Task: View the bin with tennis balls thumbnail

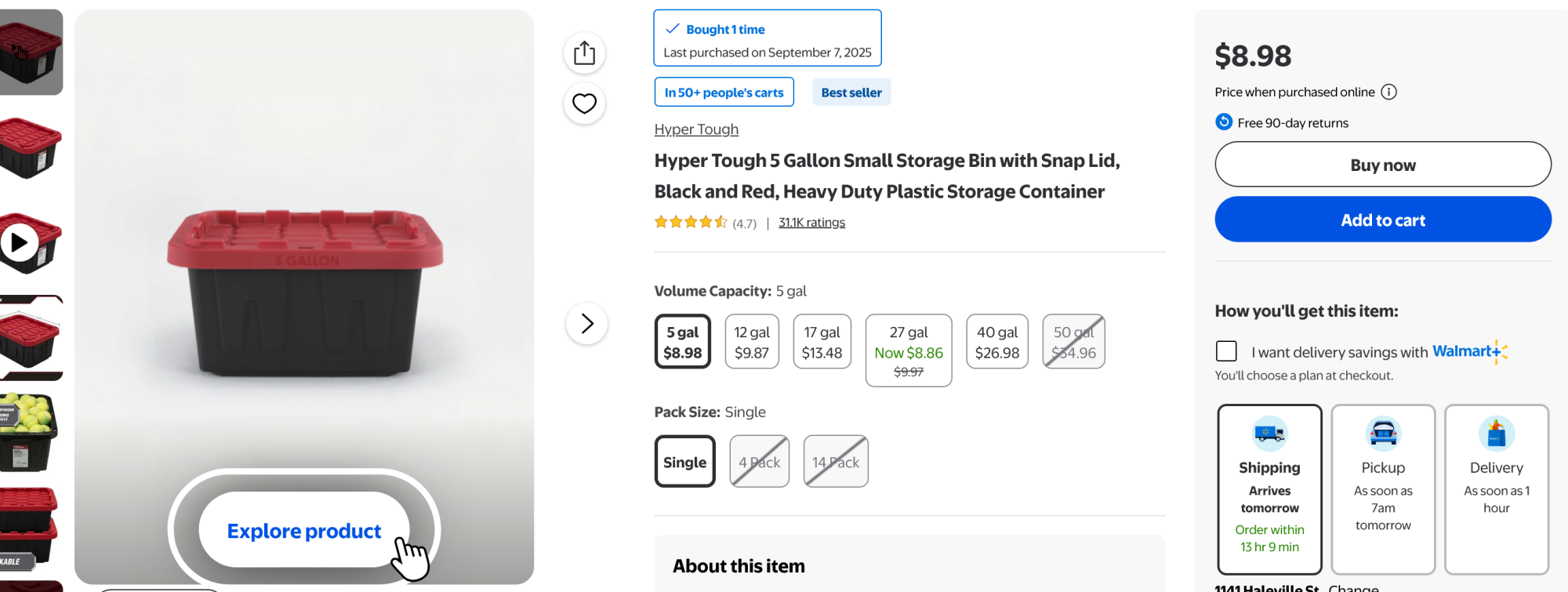Action: click(x=28, y=431)
